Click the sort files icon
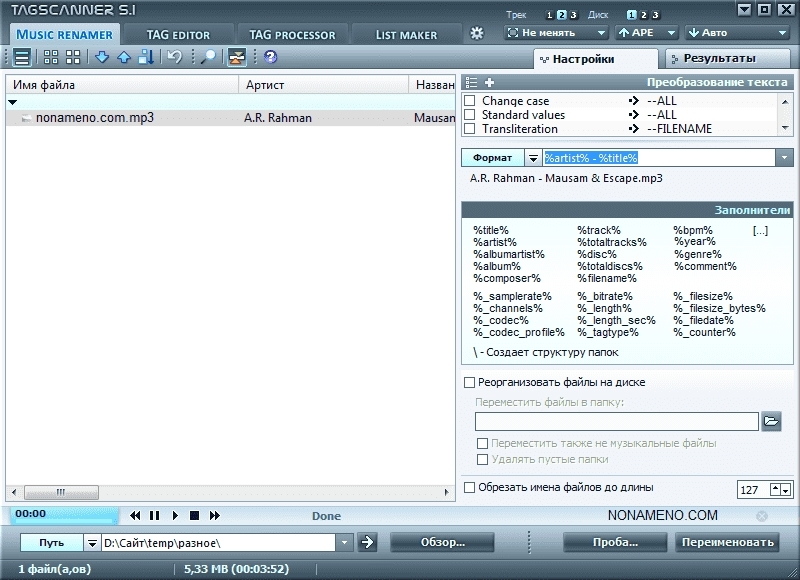The height and width of the screenshot is (580, 800). (x=146, y=57)
